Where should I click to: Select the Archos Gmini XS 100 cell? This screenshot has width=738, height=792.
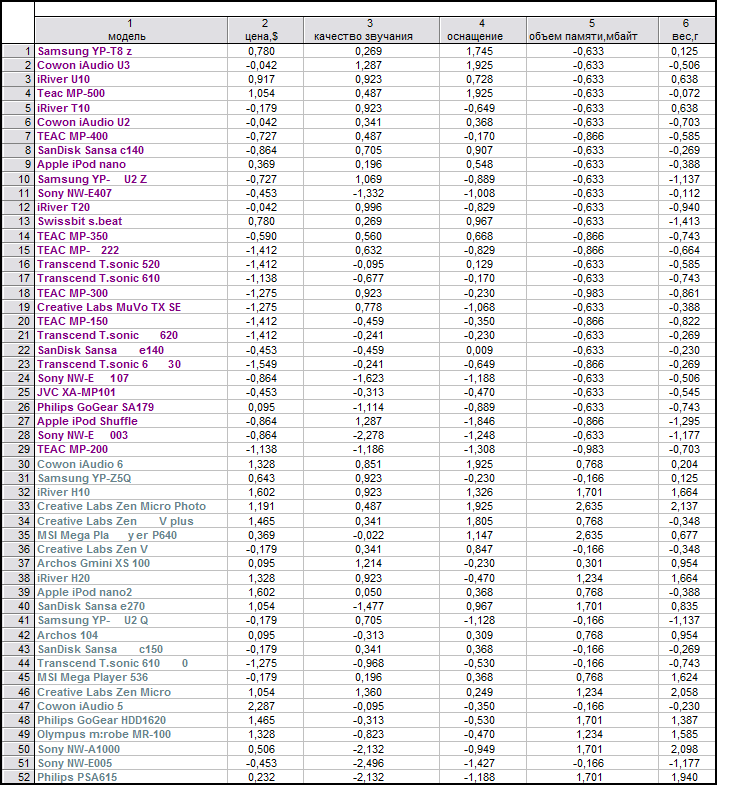click(131, 564)
